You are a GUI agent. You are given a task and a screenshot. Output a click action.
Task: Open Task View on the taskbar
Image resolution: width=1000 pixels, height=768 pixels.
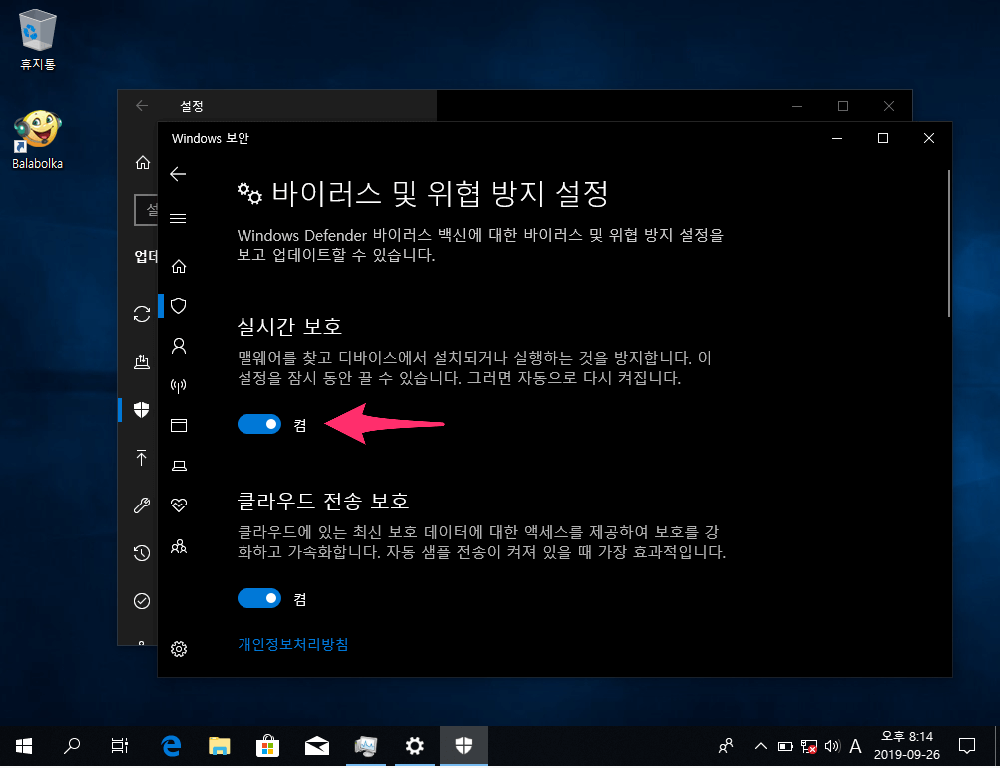pyautogui.click(x=120, y=745)
